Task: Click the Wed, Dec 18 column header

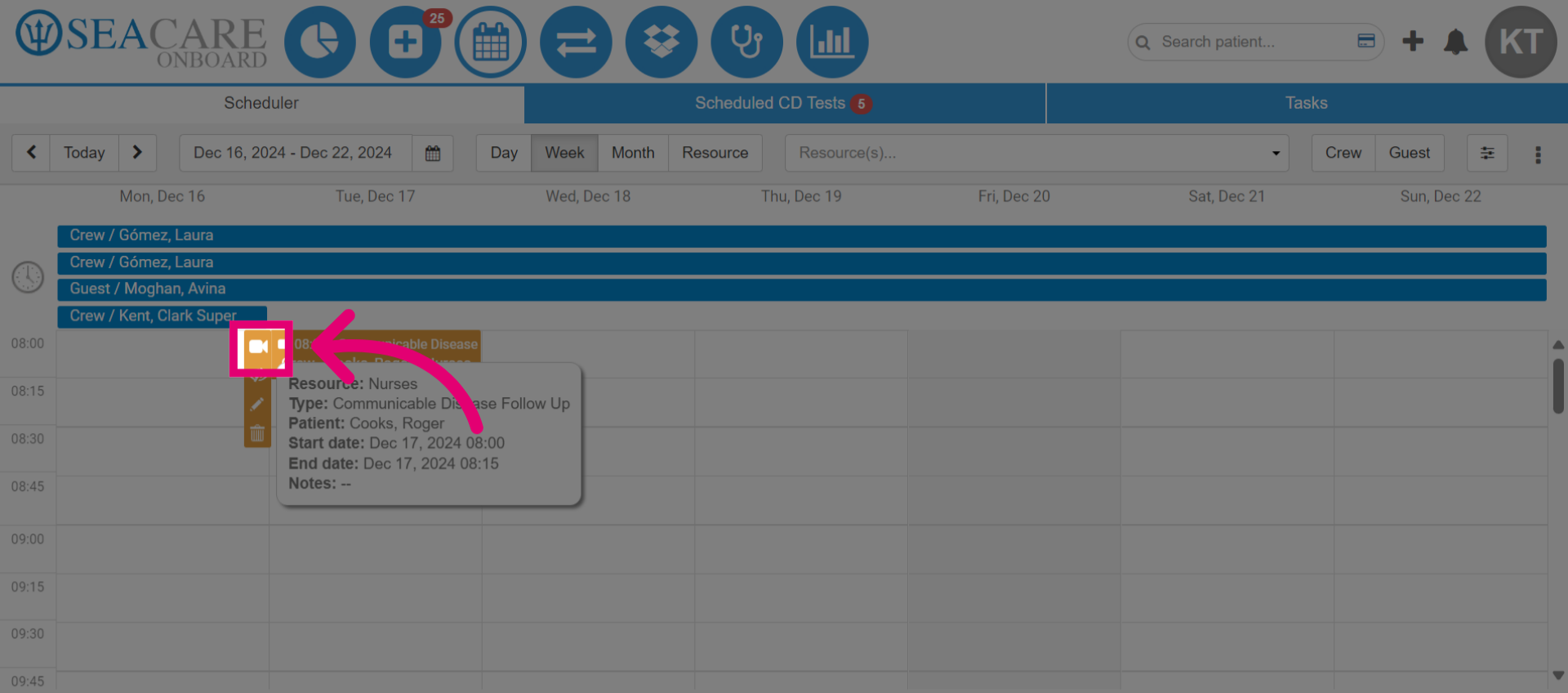Action: tap(588, 196)
